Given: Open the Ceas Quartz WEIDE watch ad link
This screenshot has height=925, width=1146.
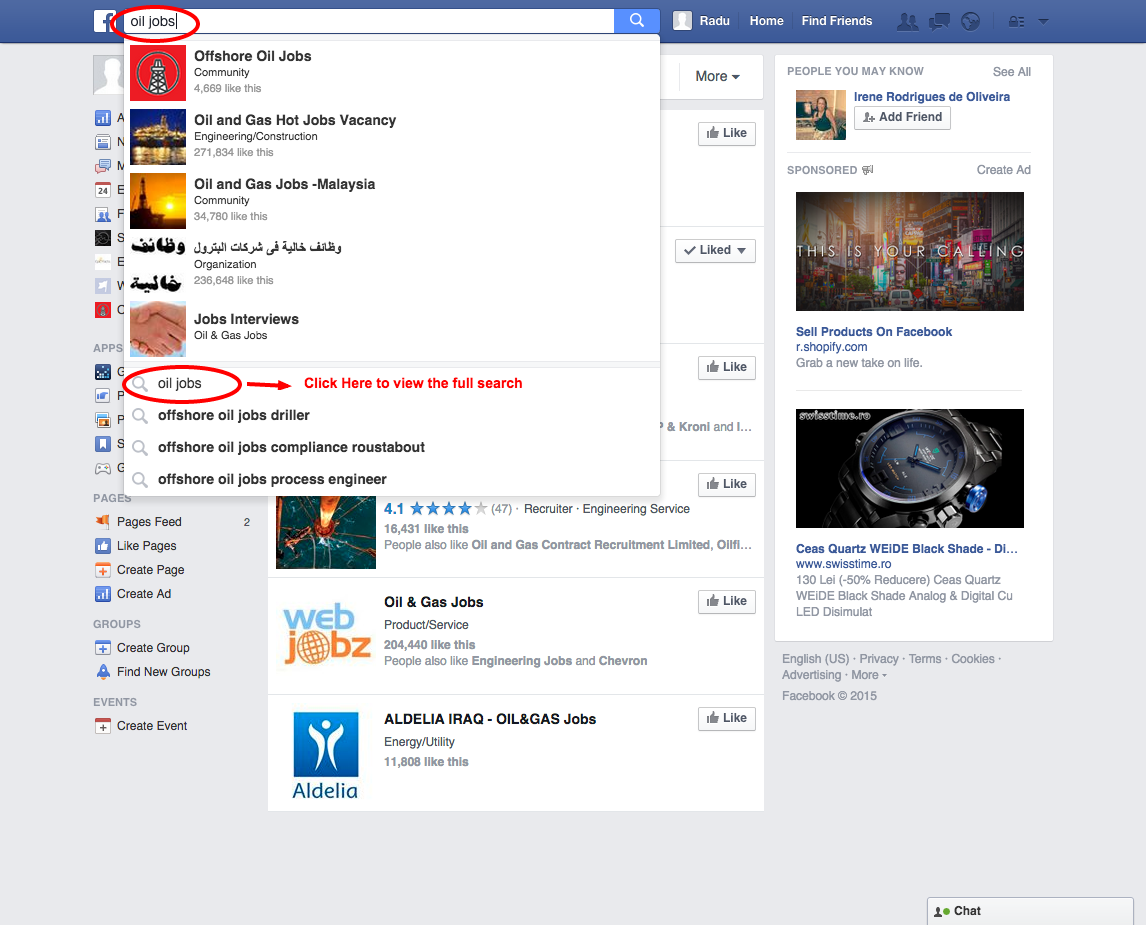Looking at the screenshot, I should (906, 549).
